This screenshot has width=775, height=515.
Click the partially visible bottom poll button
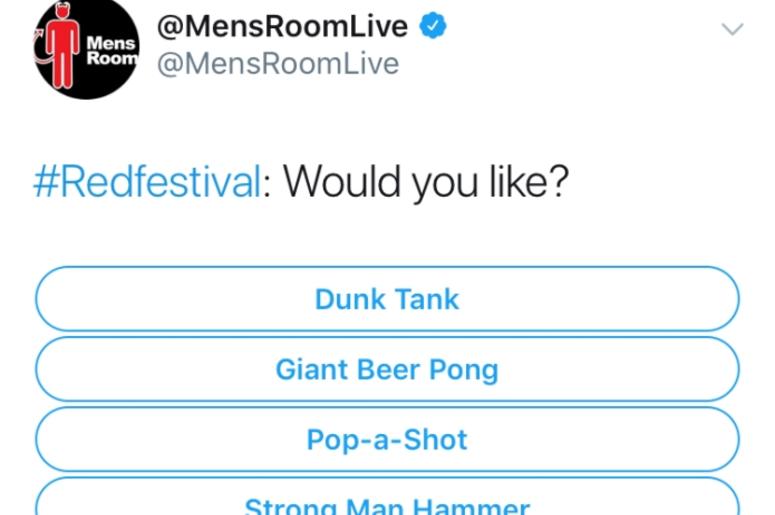[388, 496]
